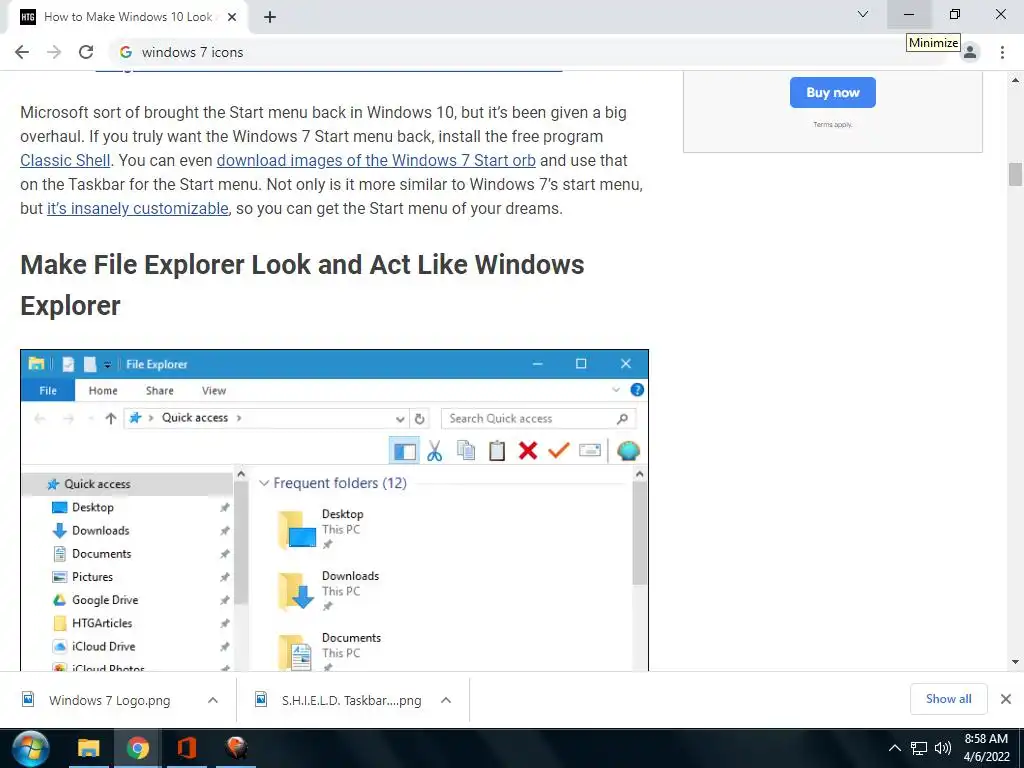Open options for S.H.I.E.L.D. Taskbar download

(446, 700)
